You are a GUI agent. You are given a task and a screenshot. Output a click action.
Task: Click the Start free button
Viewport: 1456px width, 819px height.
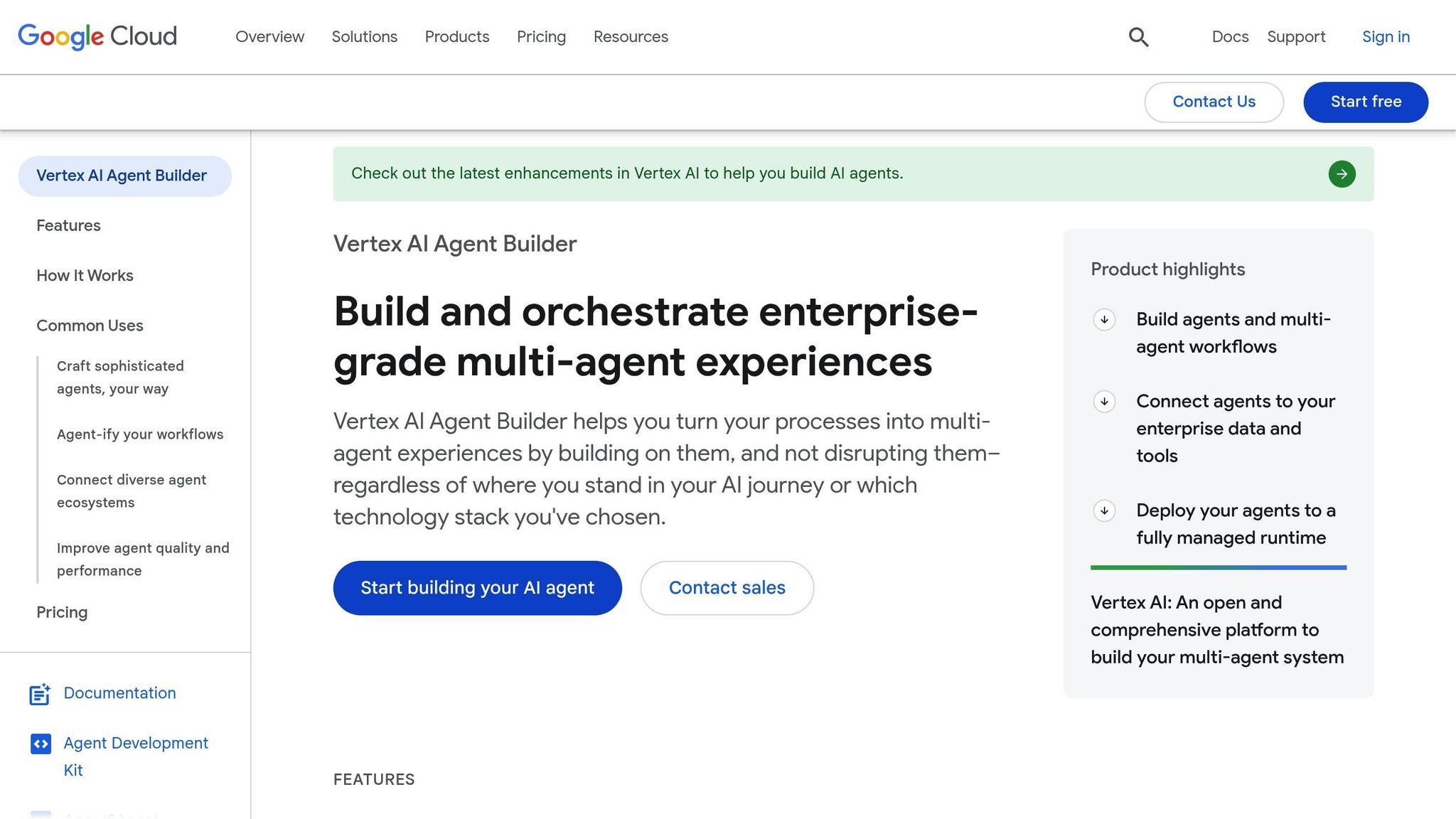(x=1366, y=102)
